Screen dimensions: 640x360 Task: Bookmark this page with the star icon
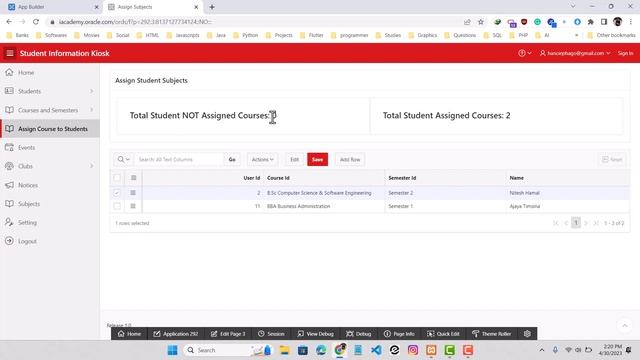(480, 22)
